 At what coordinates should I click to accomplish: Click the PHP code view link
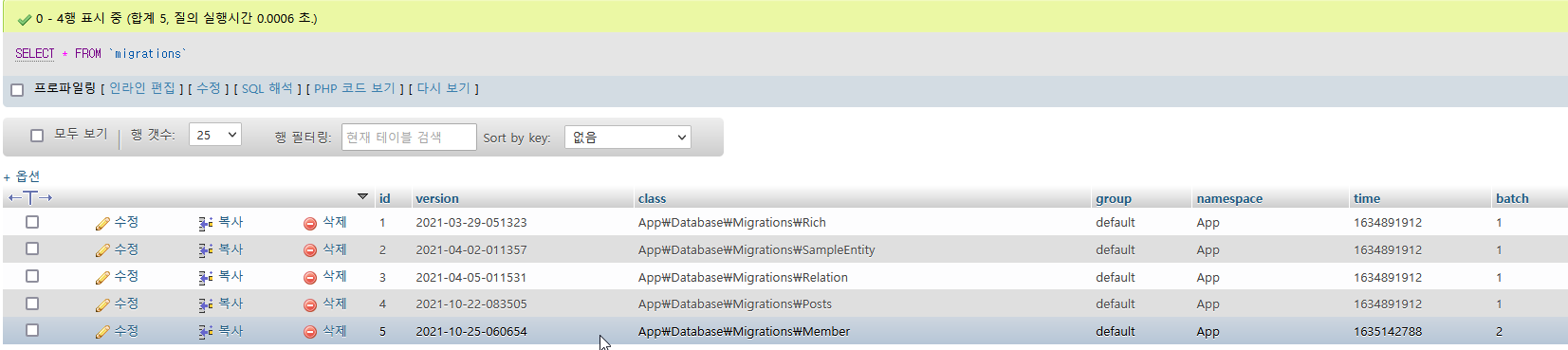coord(355,88)
